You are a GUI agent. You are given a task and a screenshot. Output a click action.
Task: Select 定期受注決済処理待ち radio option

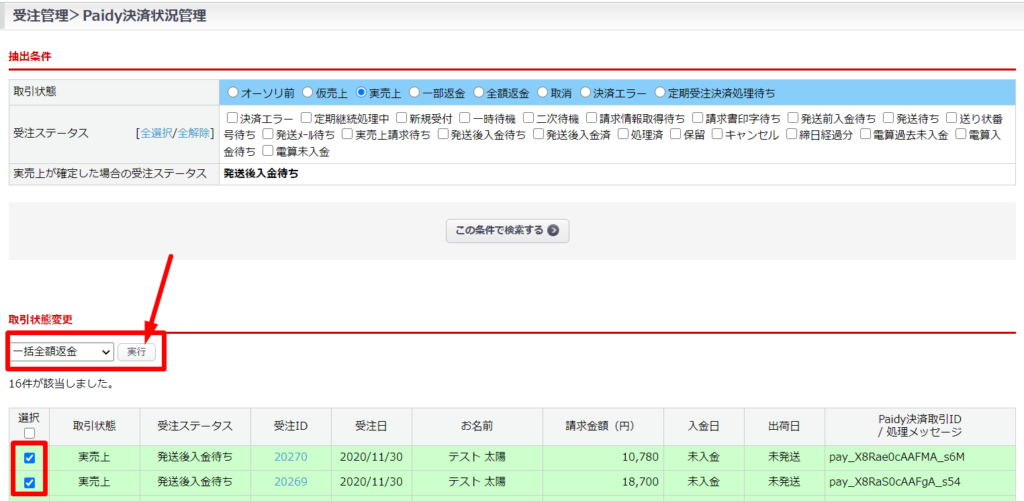(660, 93)
